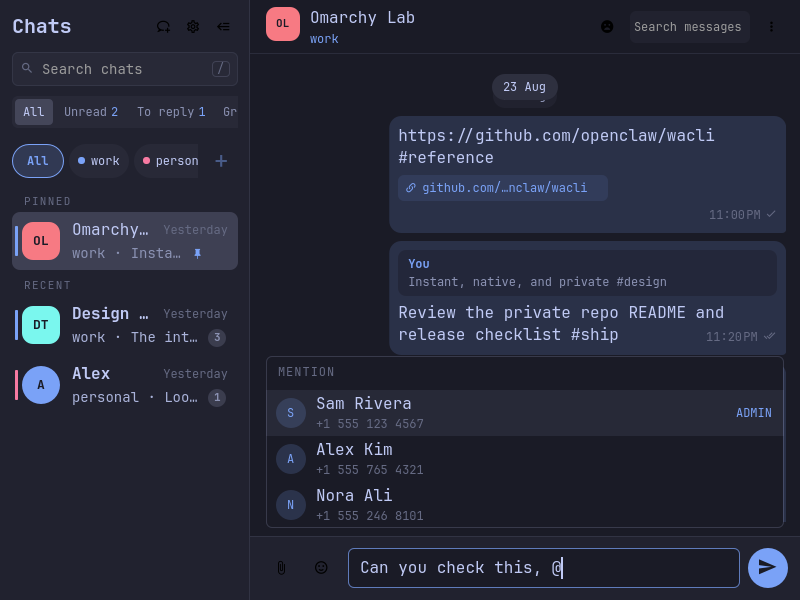The width and height of the screenshot is (800, 600).
Task: Click the Search messages field
Action: [x=690, y=27]
